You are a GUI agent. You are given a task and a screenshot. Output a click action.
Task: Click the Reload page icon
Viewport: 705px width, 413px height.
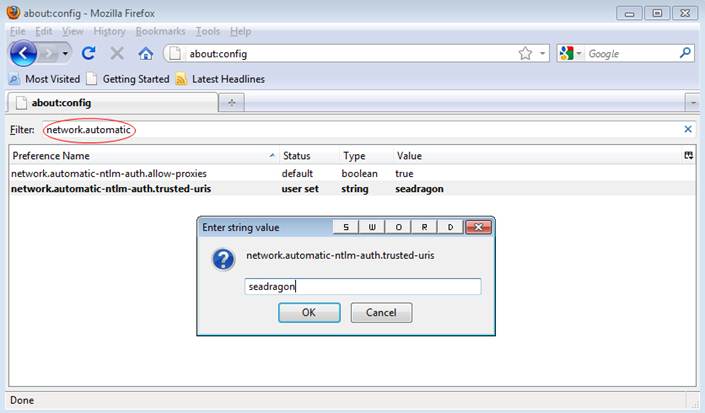pos(88,53)
